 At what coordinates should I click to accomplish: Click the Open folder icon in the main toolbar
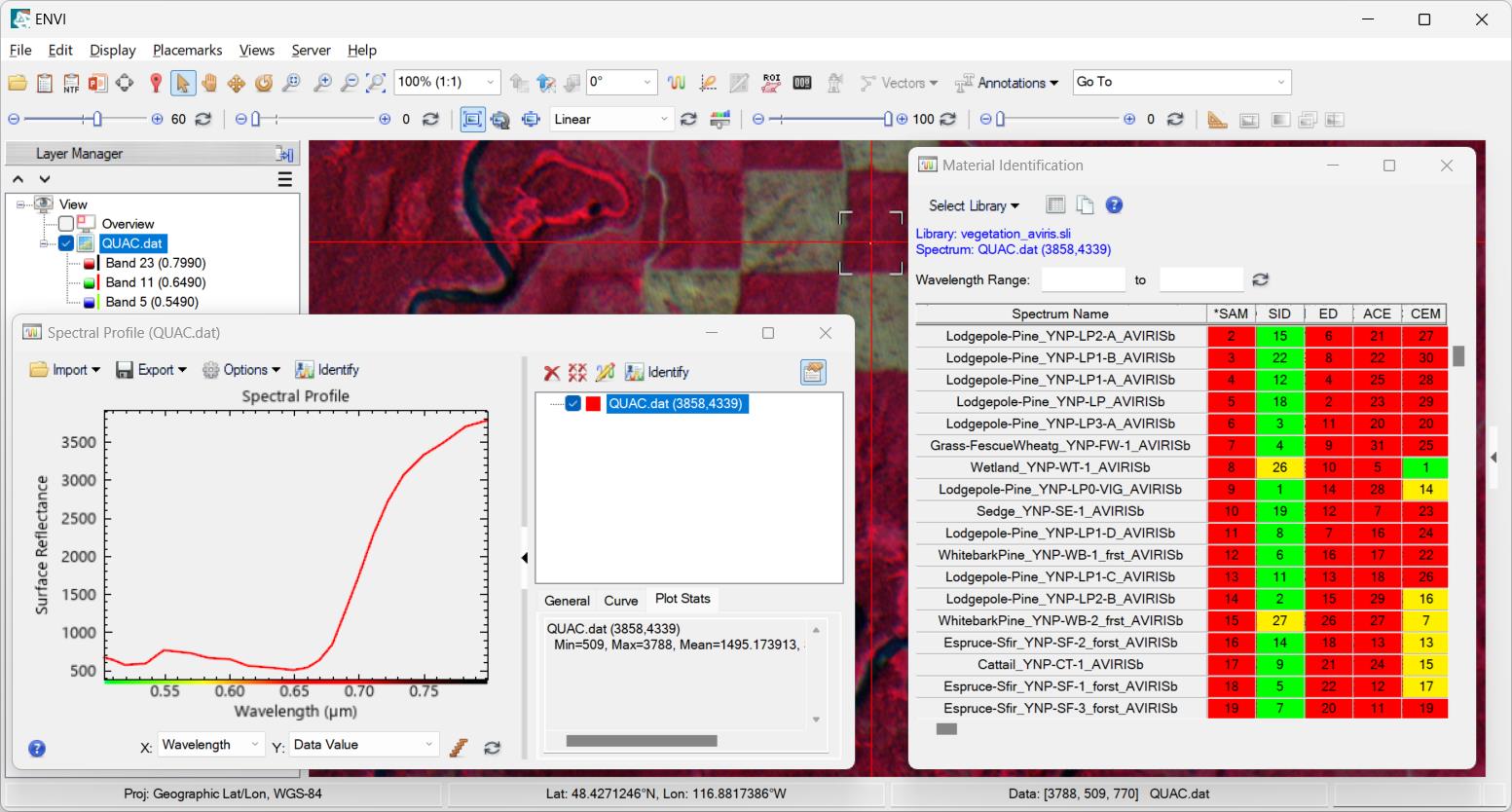(18, 83)
